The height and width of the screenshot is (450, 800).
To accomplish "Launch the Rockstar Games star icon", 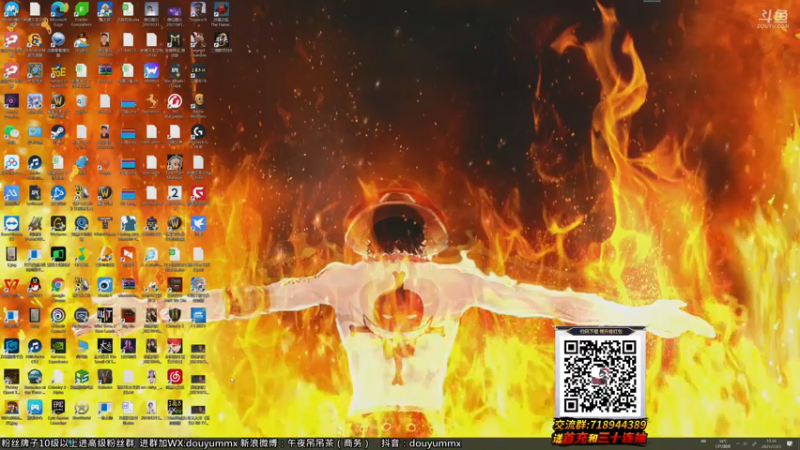I will point(82,408).
